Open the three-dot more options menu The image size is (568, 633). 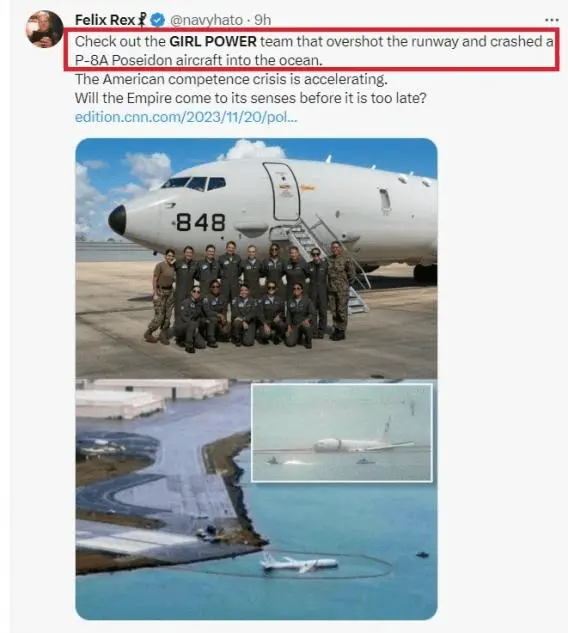click(551, 20)
